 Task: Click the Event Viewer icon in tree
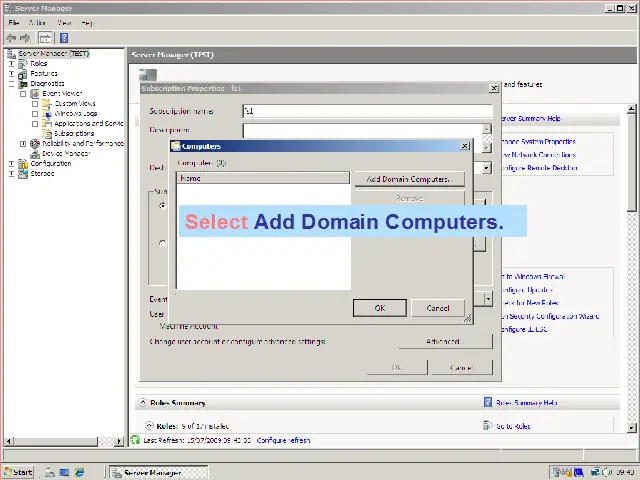coord(35,93)
